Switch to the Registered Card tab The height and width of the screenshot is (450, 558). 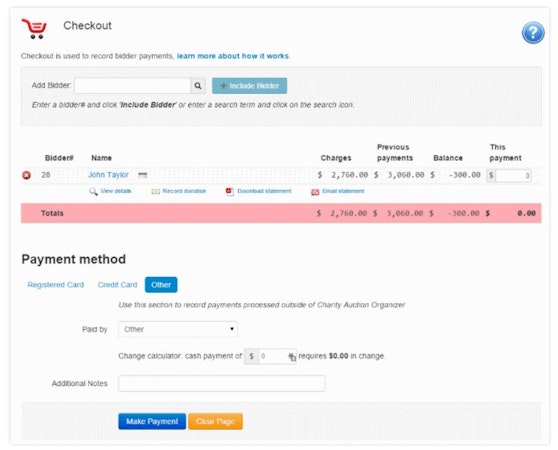coord(56,285)
